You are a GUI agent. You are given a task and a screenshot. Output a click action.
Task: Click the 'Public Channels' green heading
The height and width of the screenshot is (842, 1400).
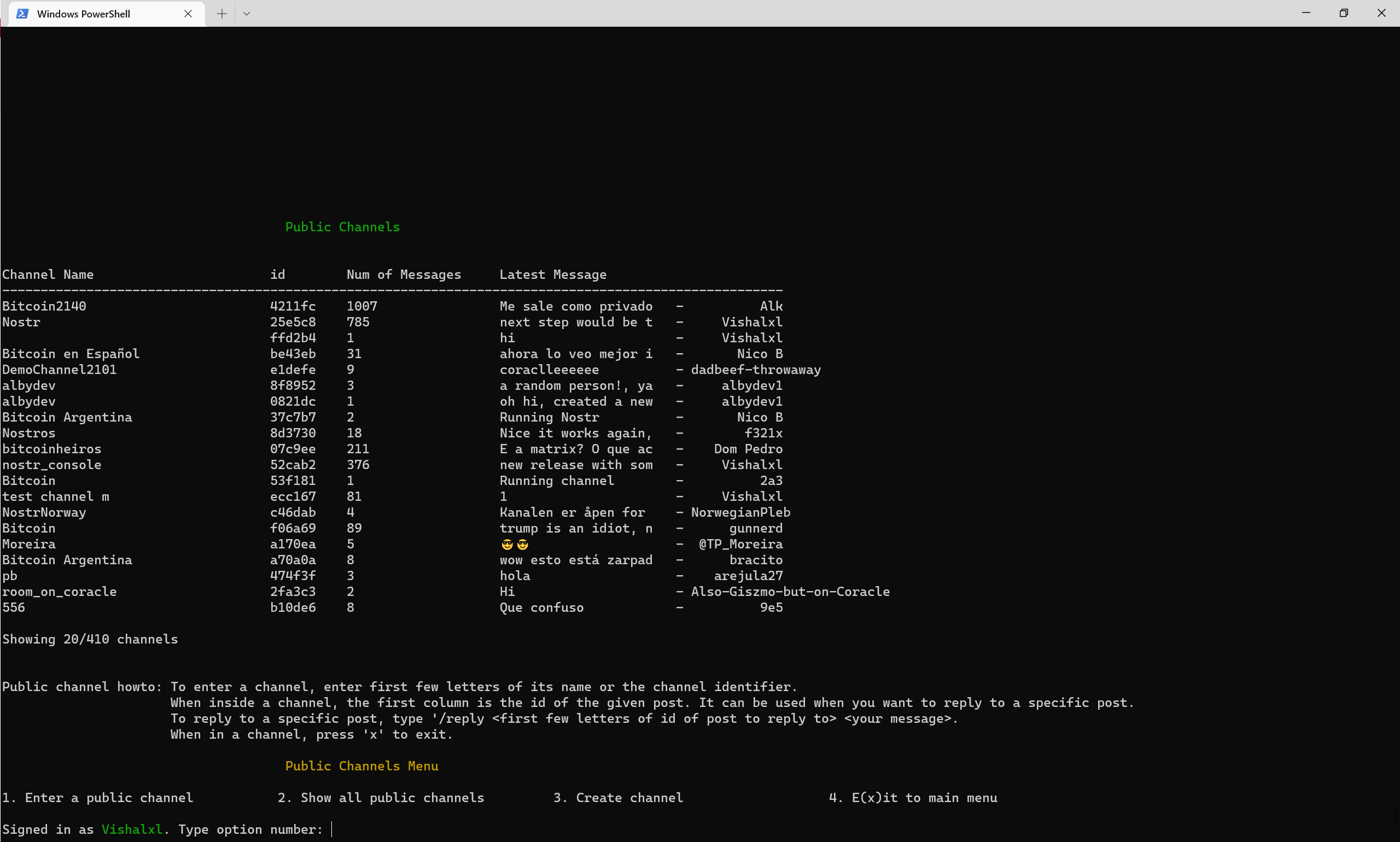pyautogui.click(x=342, y=227)
